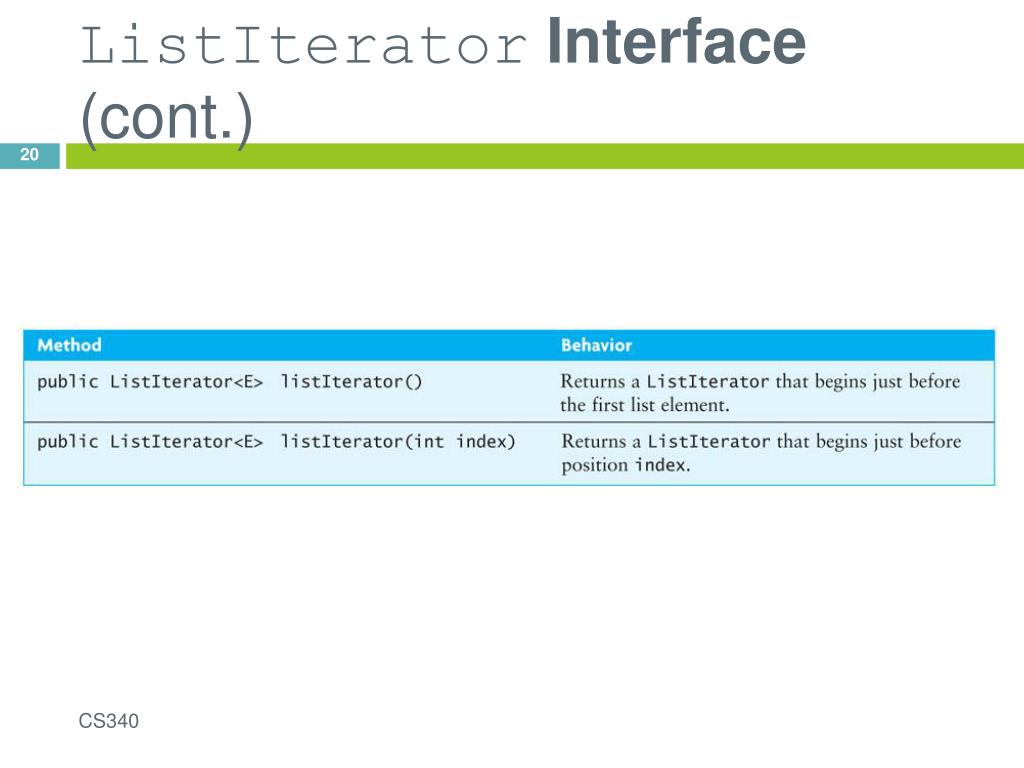Click the 'position index.' description text

click(x=626, y=465)
